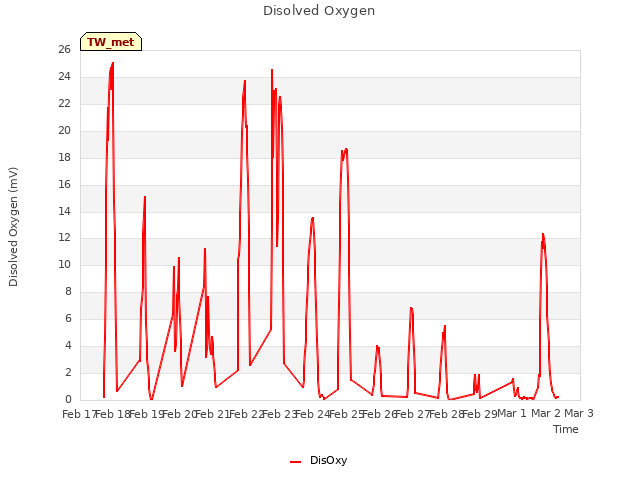640x480 pixels.
Task: Click the Feb 17 x-axis tick label
Action: 79,414
